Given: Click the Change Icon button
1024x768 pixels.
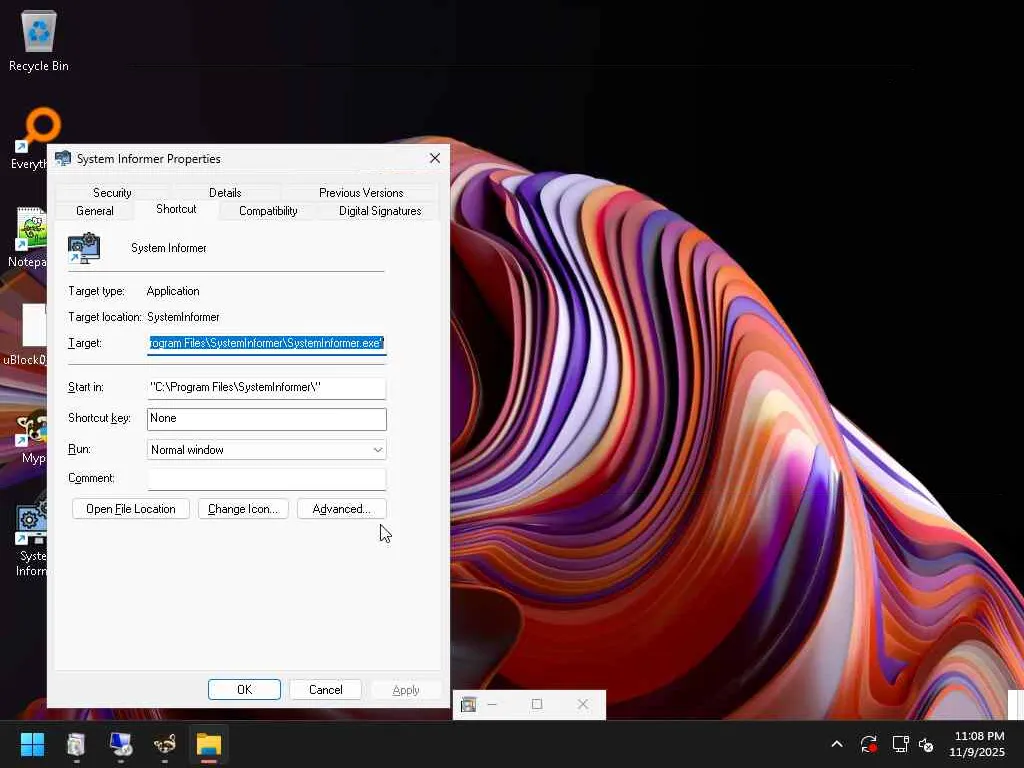Looking at the screenshot, I should pyautogui.click(x=243, y=509).
